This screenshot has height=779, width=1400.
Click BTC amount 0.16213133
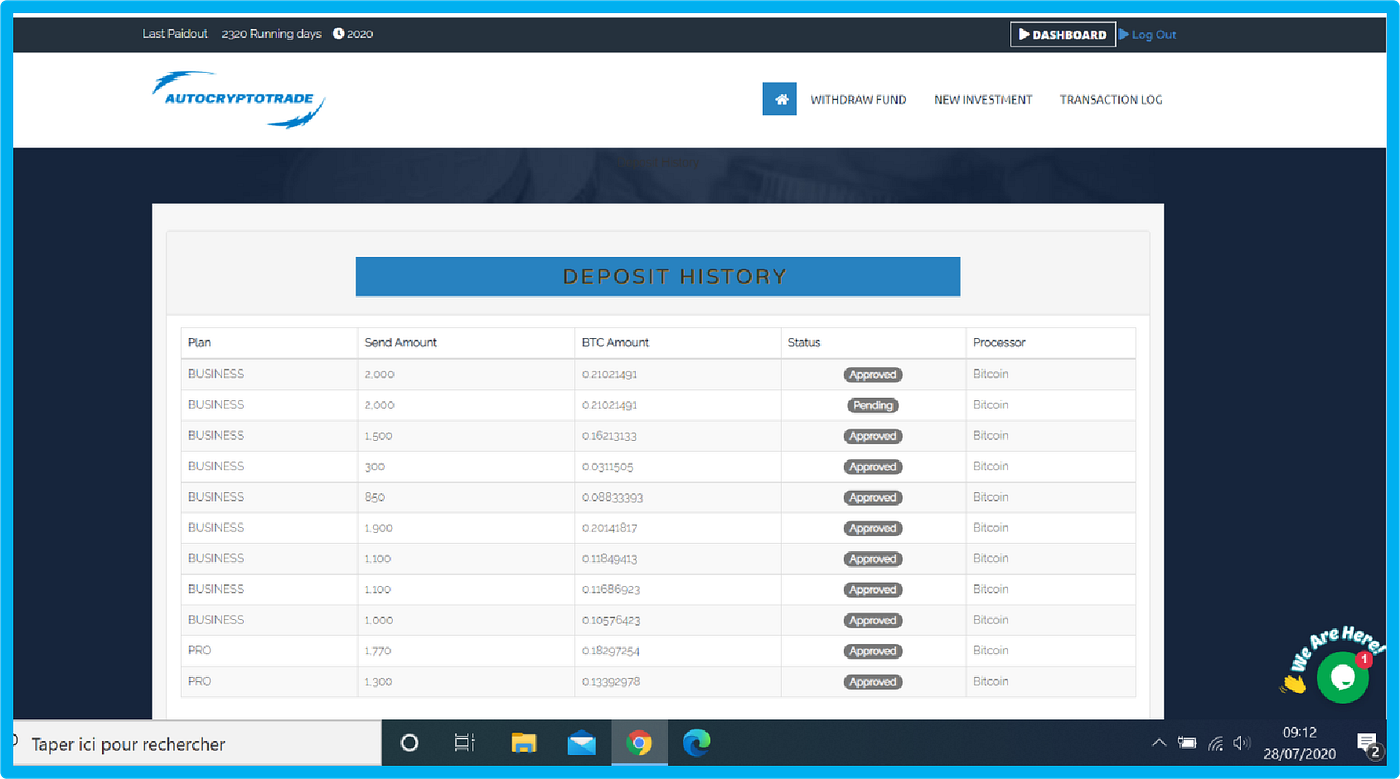point(609,436)
